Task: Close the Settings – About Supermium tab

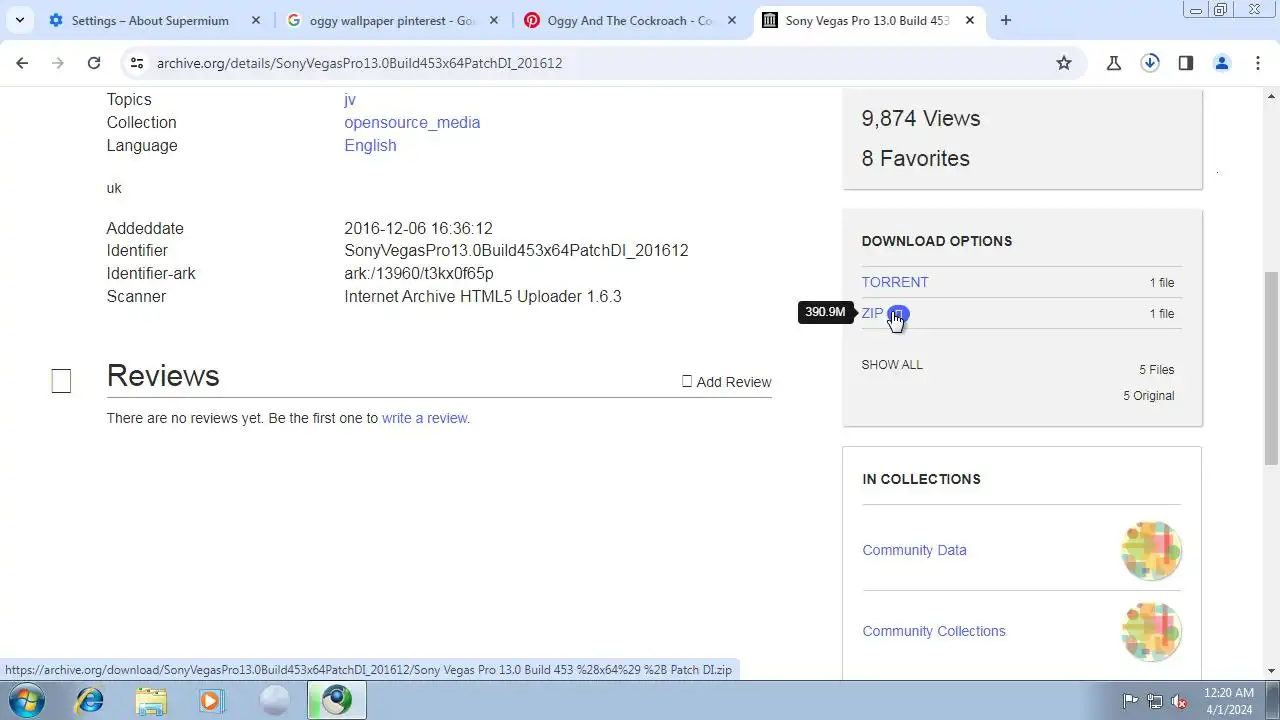Action: pyautogui.click(x=255, y=20)
